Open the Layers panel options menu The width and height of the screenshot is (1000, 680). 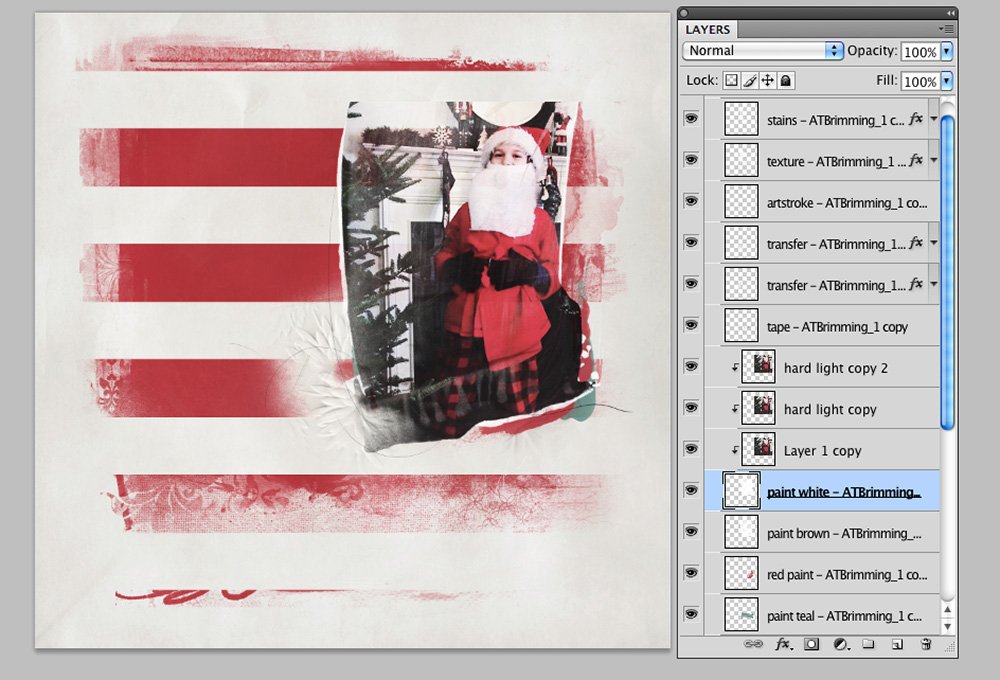point(946,29)
